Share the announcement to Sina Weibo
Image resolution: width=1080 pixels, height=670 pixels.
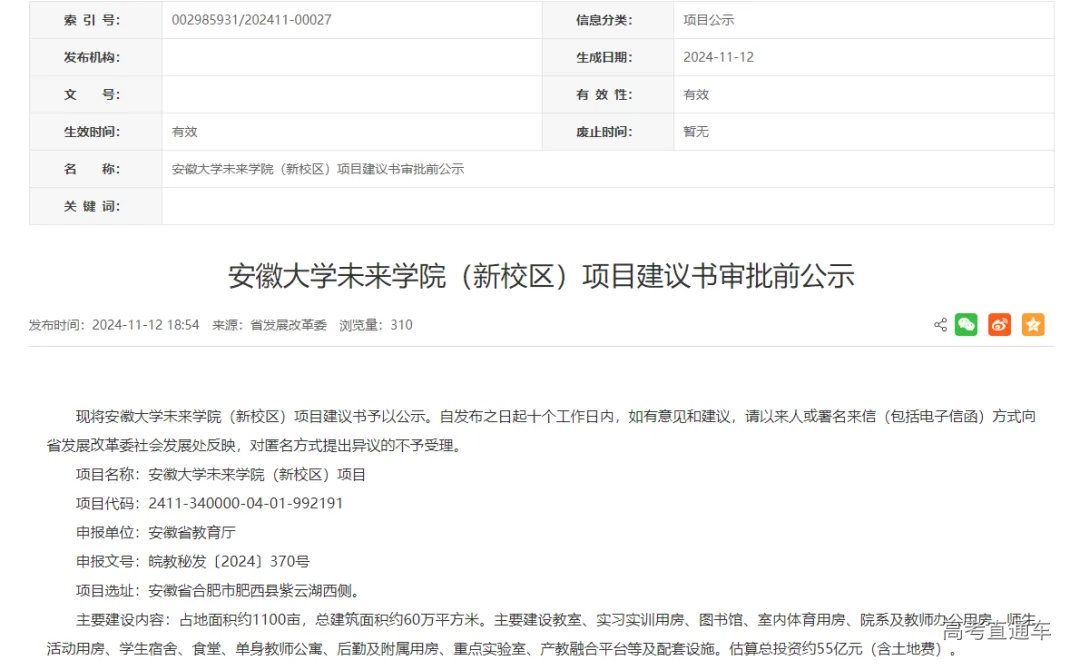[998, 324]
